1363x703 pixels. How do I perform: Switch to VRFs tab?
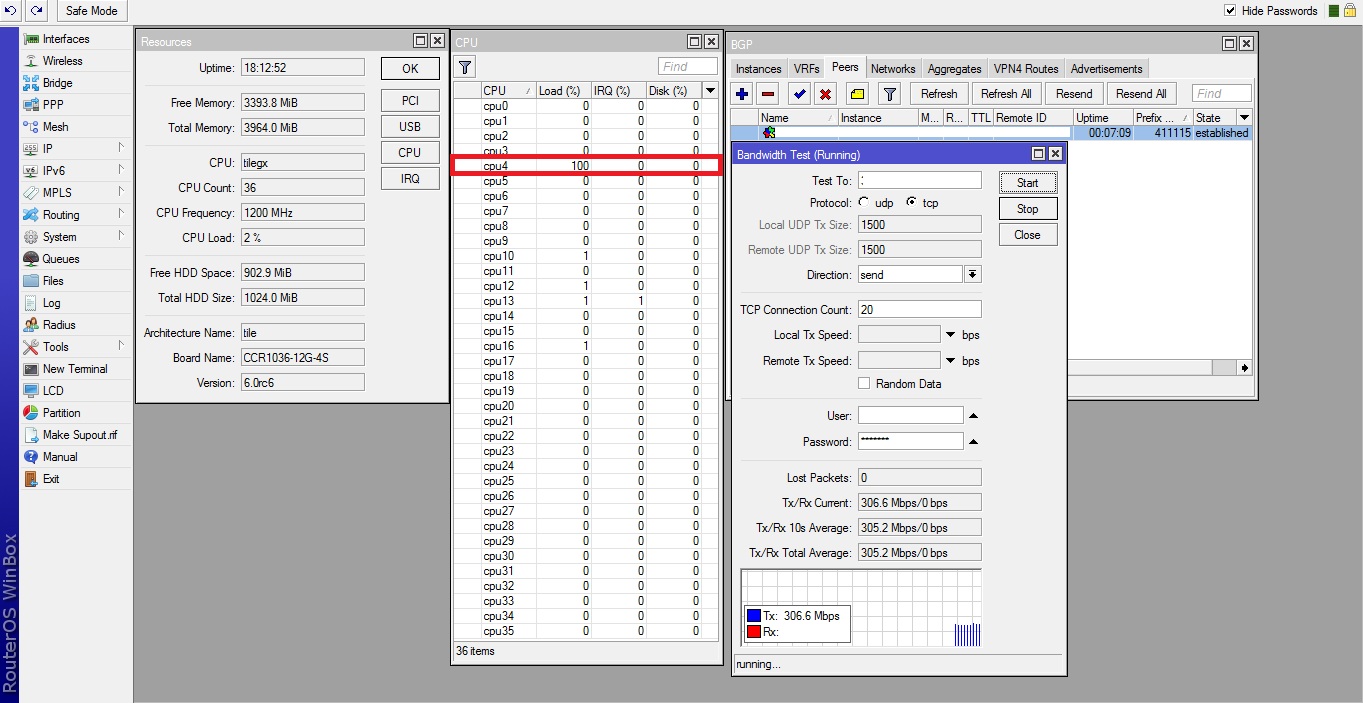(x=806, y=69)
